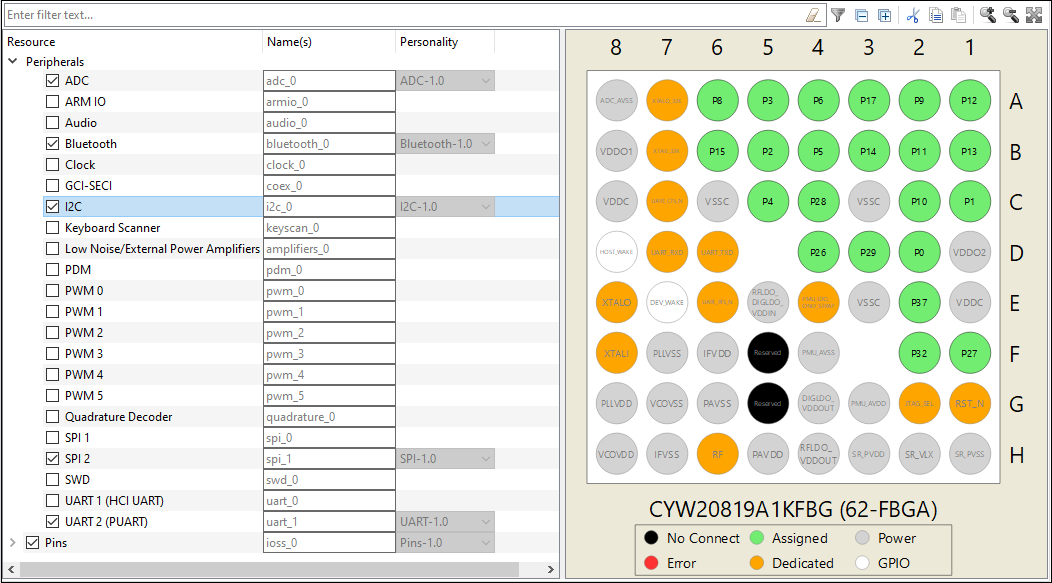Screen dimensions: 1052x583
Task: Click the orange RF pin on the diagram
Action: [x=717, y=454]
